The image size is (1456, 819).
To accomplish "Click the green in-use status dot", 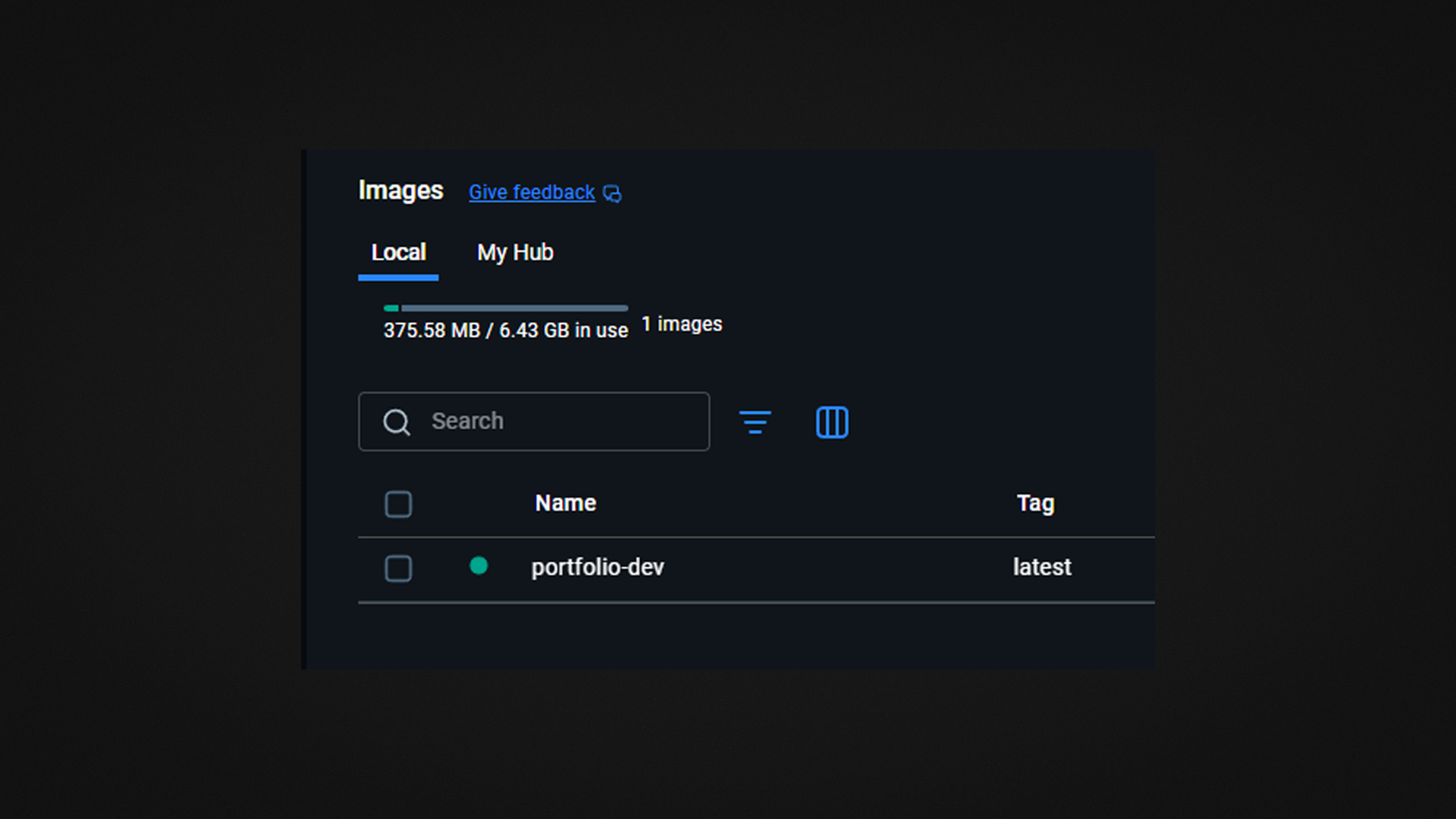I will [479, 566].
